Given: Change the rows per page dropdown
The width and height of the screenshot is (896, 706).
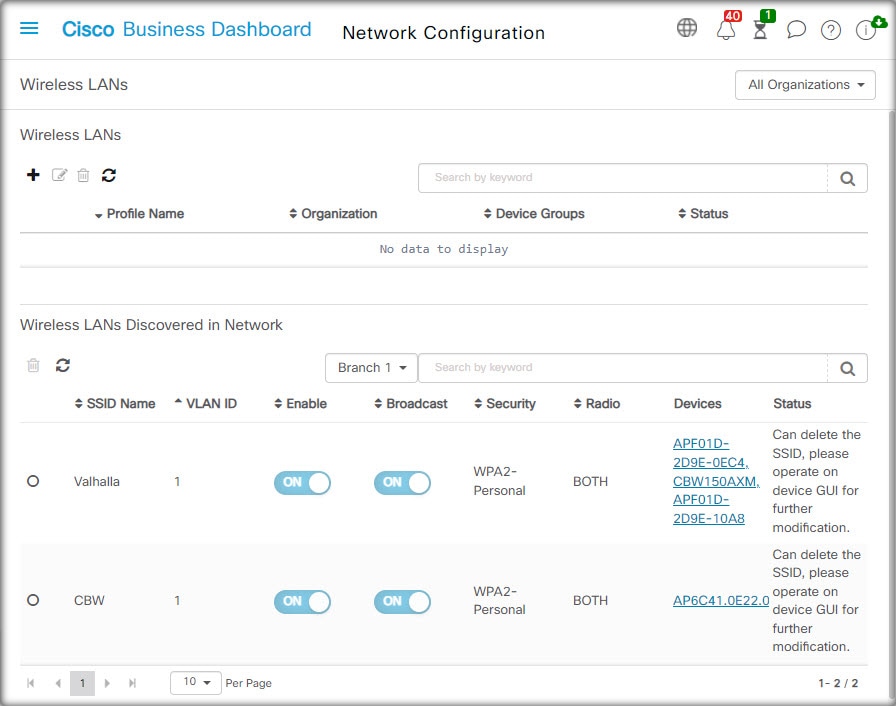Looking at the screenshot, I should [196, 682].
